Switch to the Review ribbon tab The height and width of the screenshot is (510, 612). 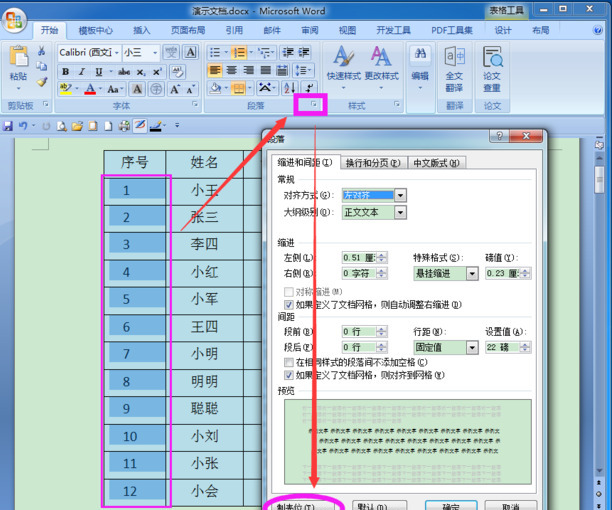coord(310,30)
